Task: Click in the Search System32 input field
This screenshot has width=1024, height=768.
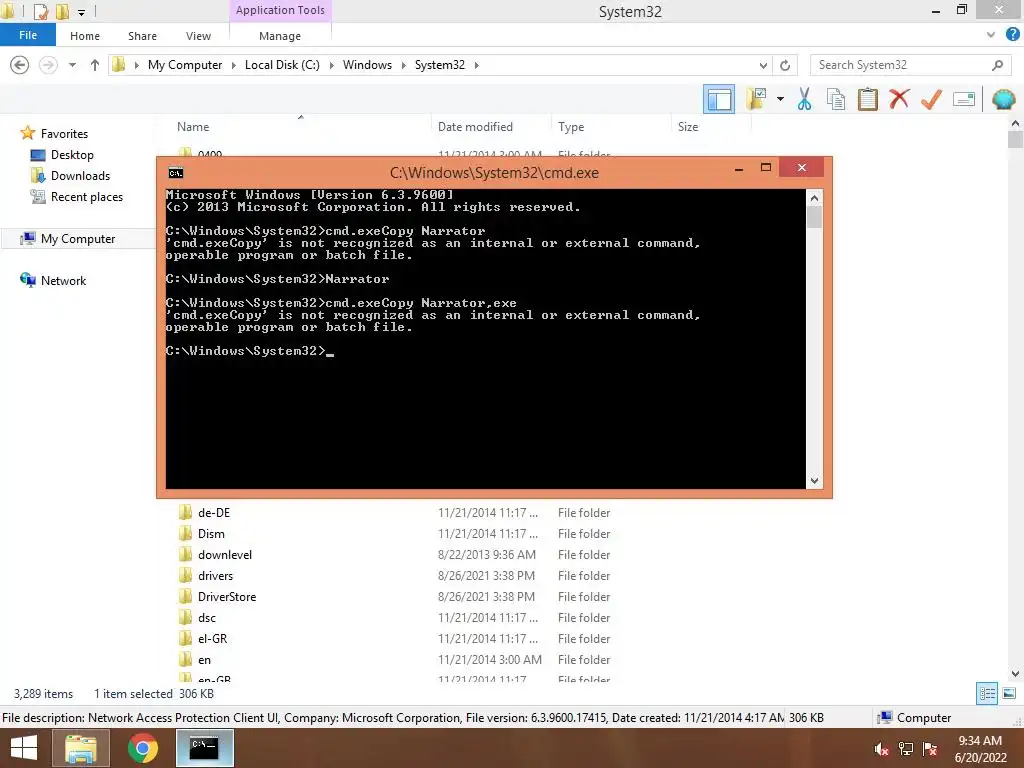Action: [901, 65]
